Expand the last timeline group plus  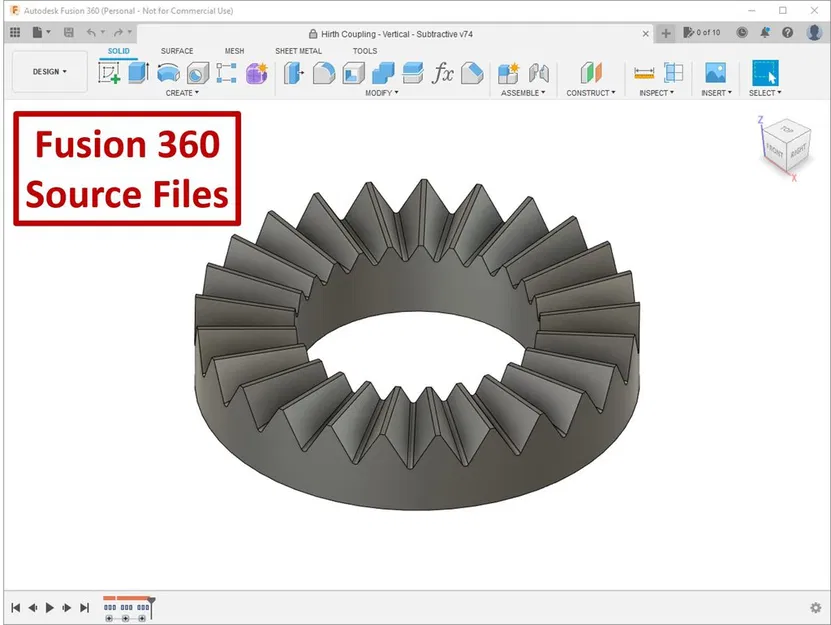coord(142,619)
